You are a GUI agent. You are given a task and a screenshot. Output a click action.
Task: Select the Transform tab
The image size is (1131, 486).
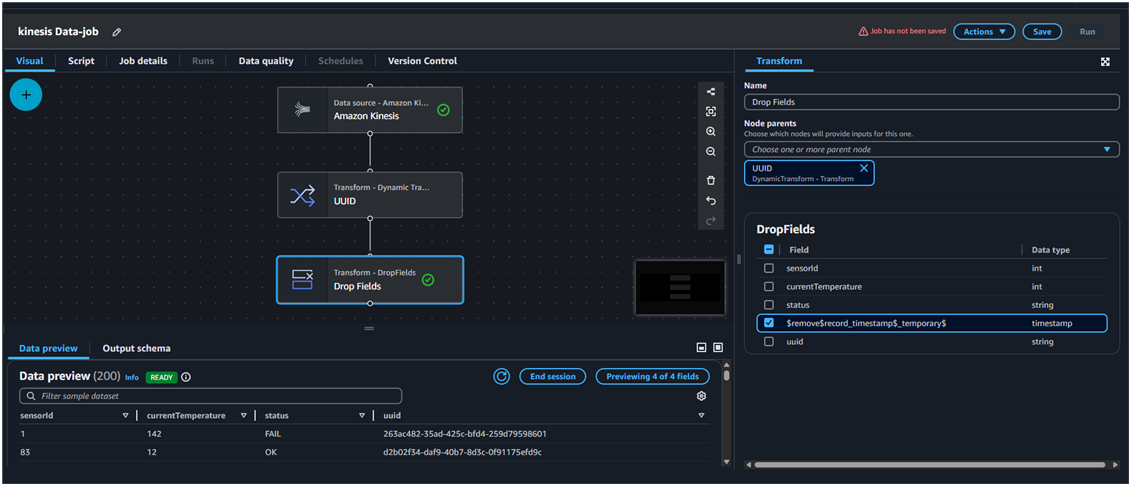(x=779, y=61)
